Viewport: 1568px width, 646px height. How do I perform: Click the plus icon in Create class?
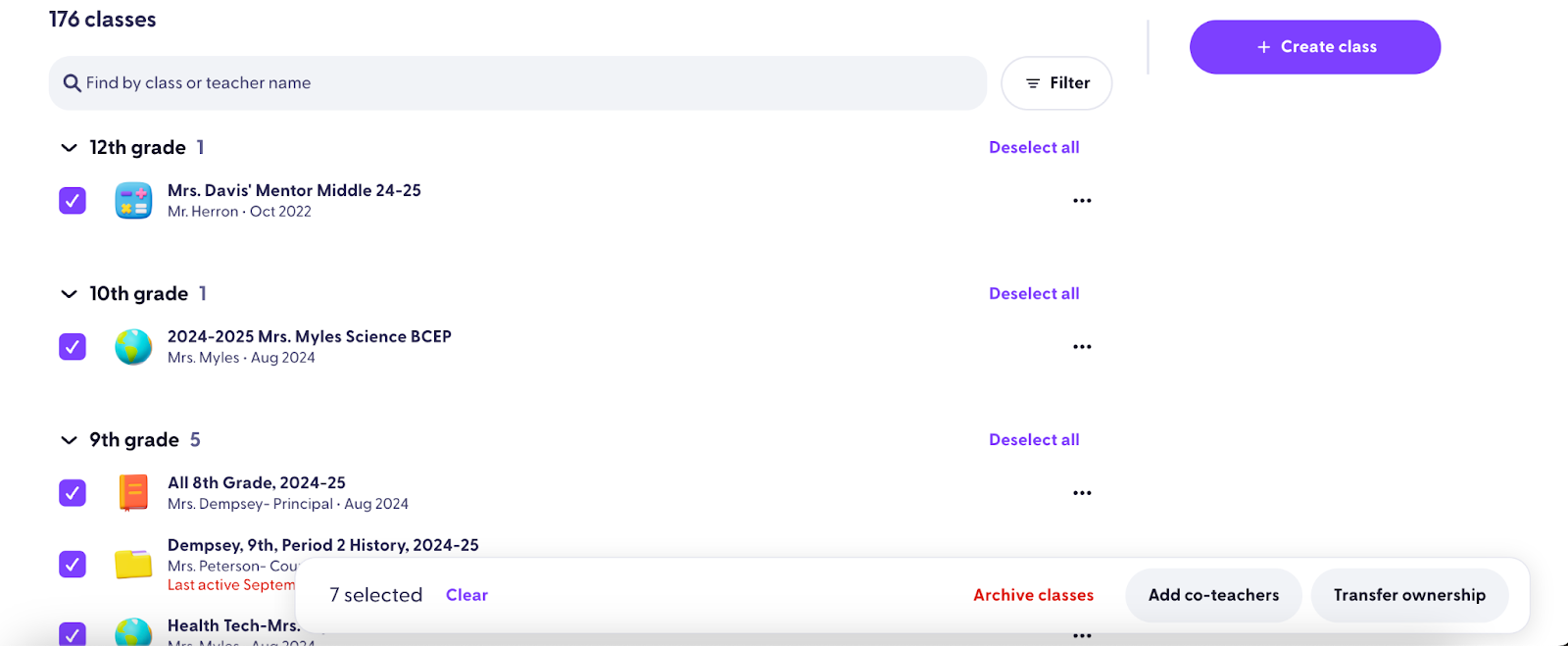pos(1264,47)
